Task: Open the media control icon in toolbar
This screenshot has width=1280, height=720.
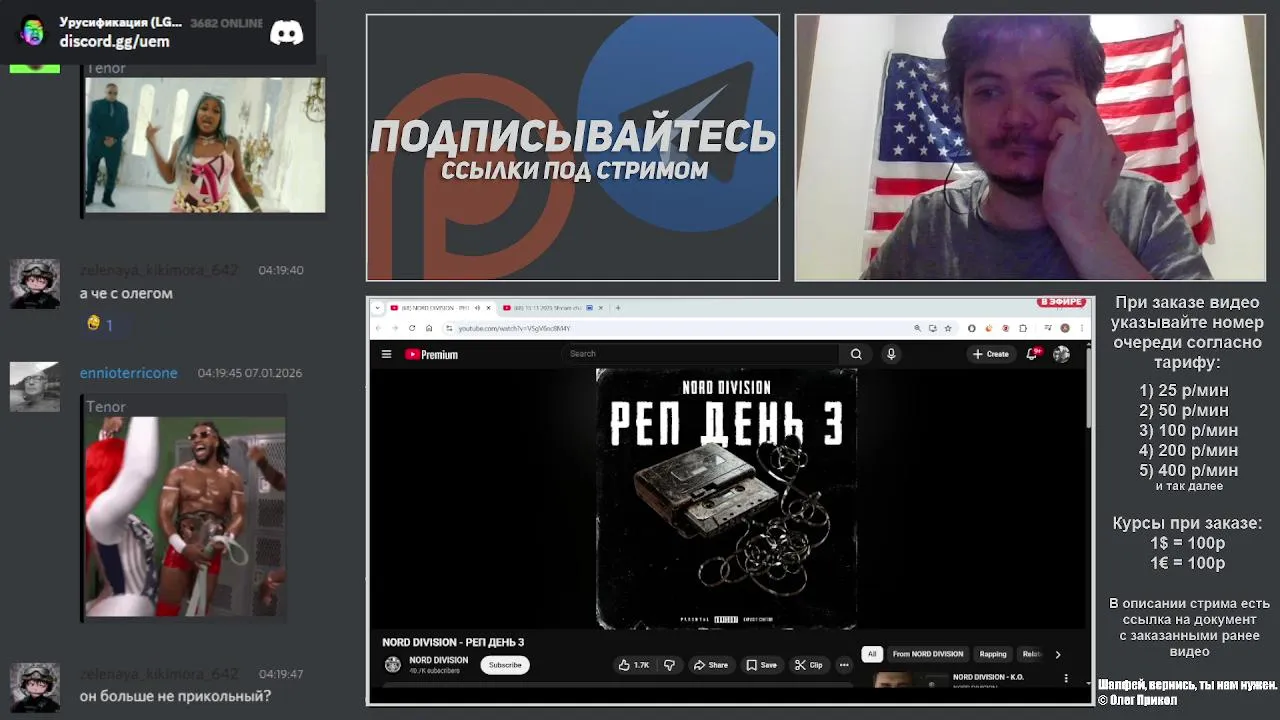Action: (1048, 328)
